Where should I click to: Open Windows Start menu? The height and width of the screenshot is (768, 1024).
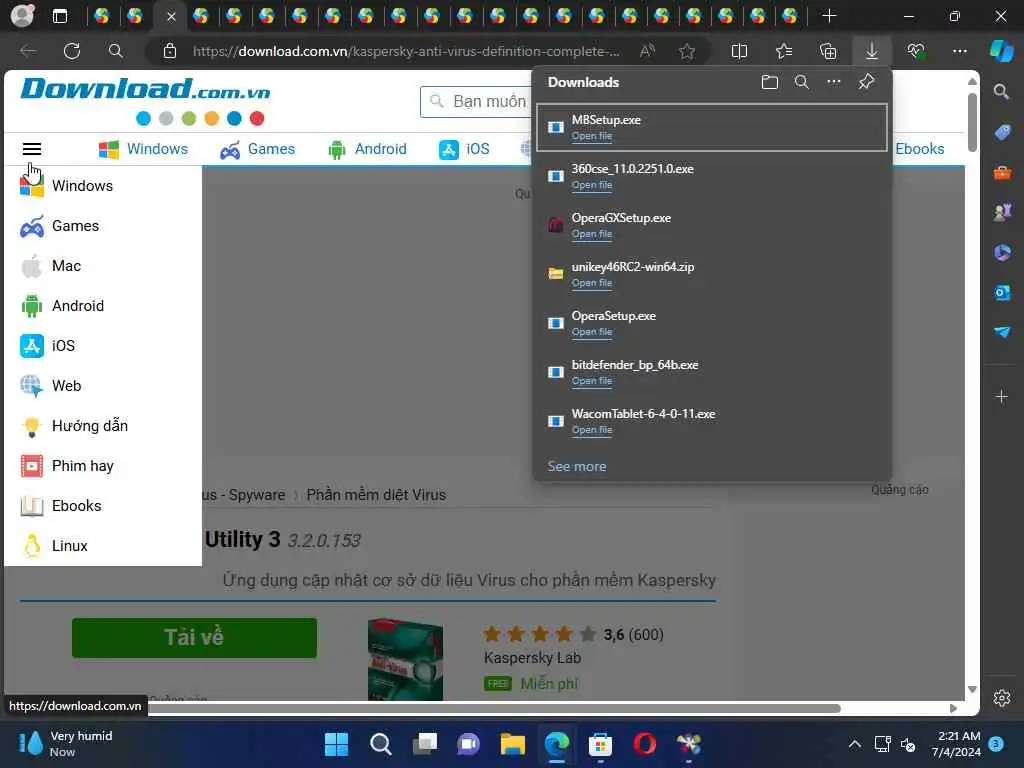336,744
